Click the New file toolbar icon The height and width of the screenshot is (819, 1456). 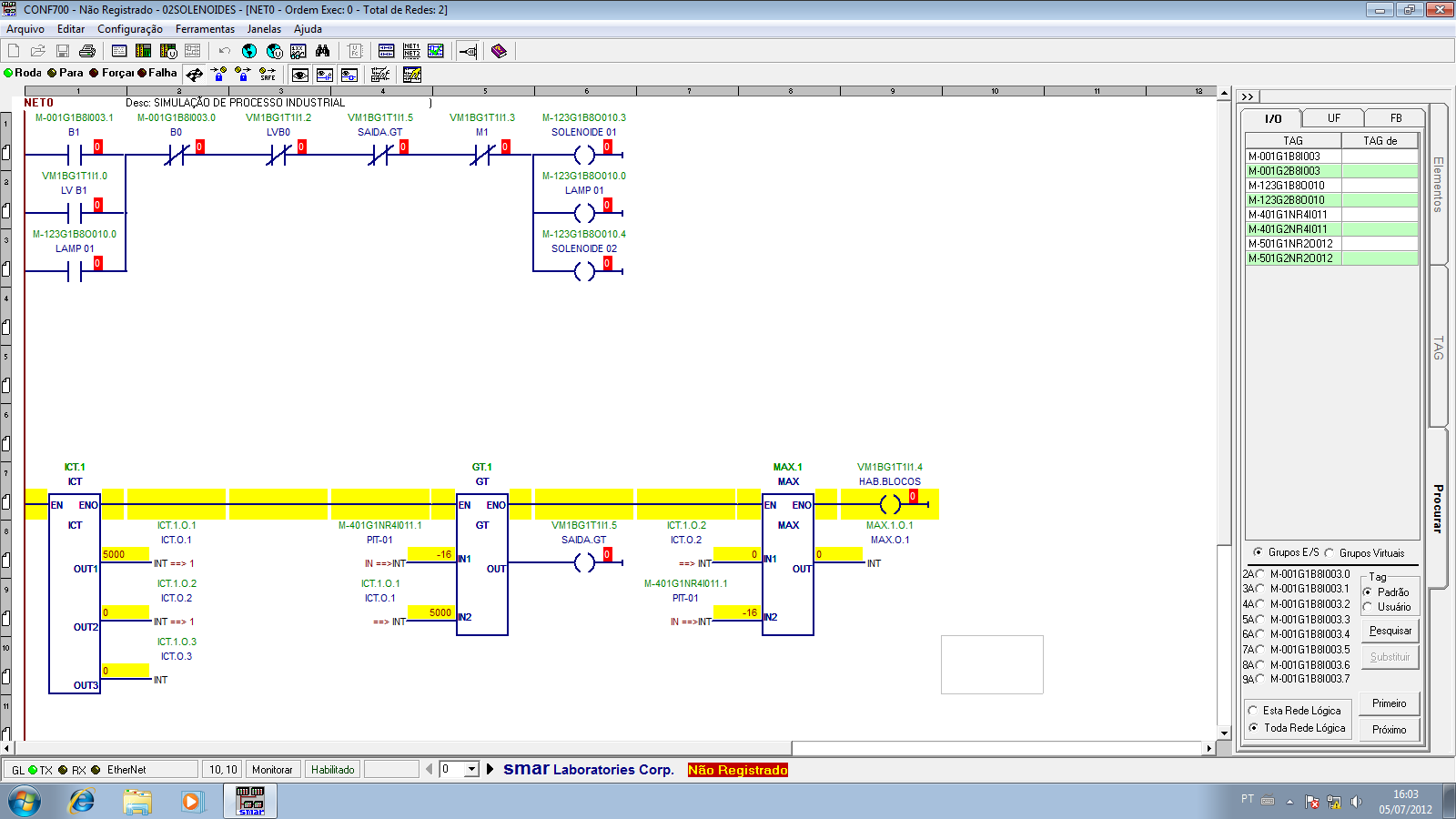pos(14,51)
